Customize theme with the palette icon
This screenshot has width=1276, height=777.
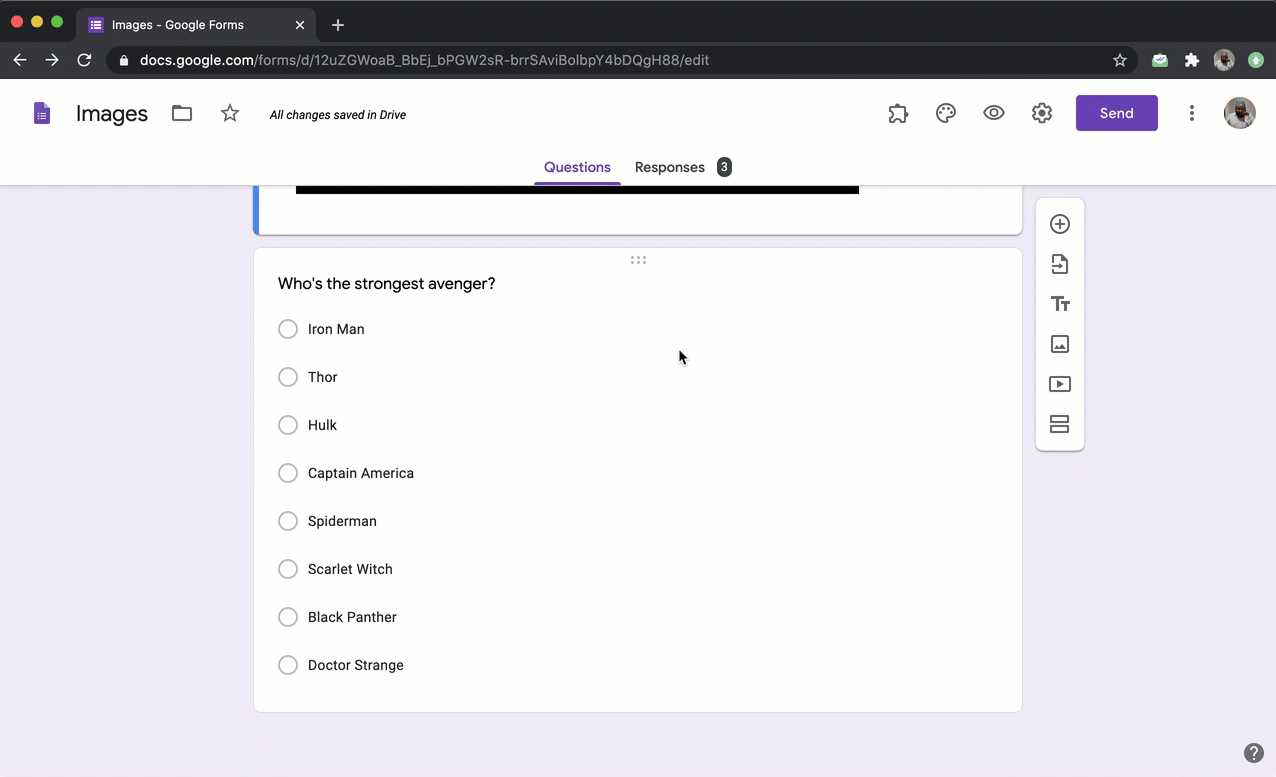946,114
